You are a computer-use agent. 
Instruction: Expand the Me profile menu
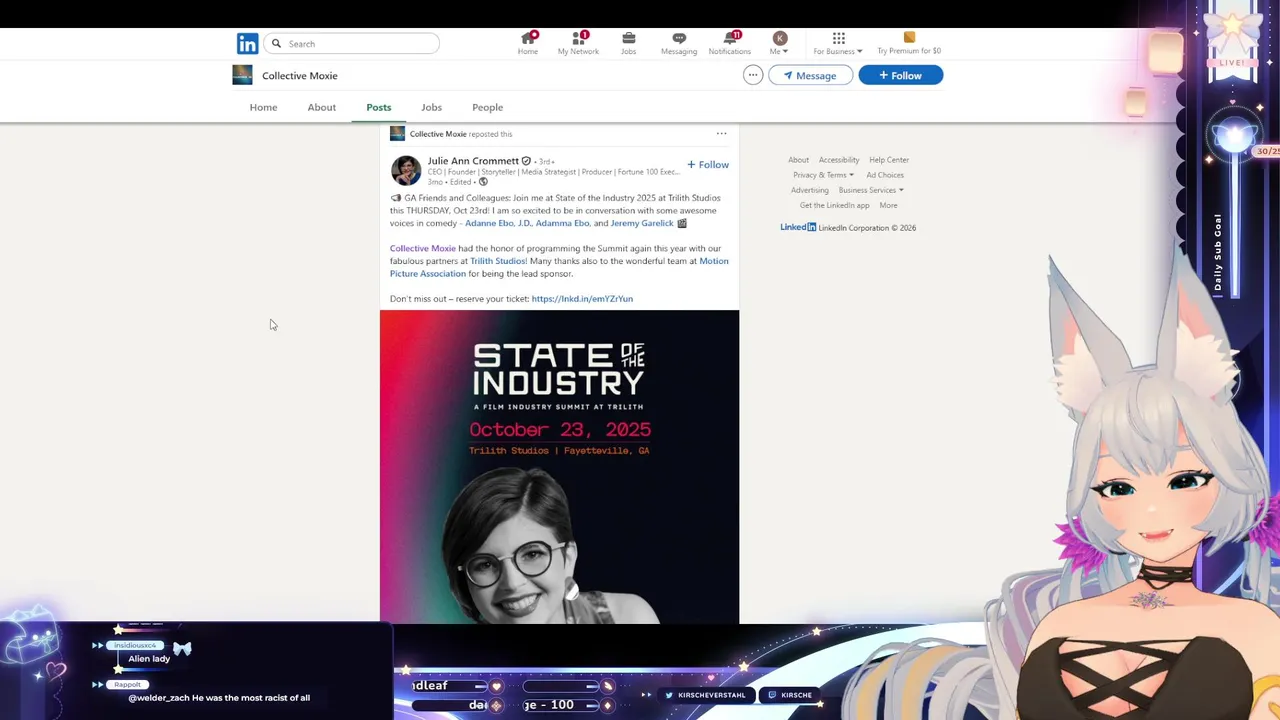click(779, 43)
